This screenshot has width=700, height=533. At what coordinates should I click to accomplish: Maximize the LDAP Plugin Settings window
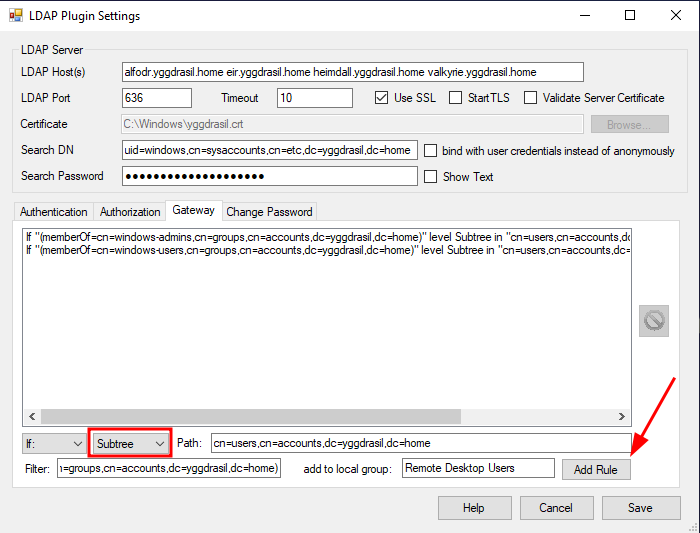pos(630,15)
